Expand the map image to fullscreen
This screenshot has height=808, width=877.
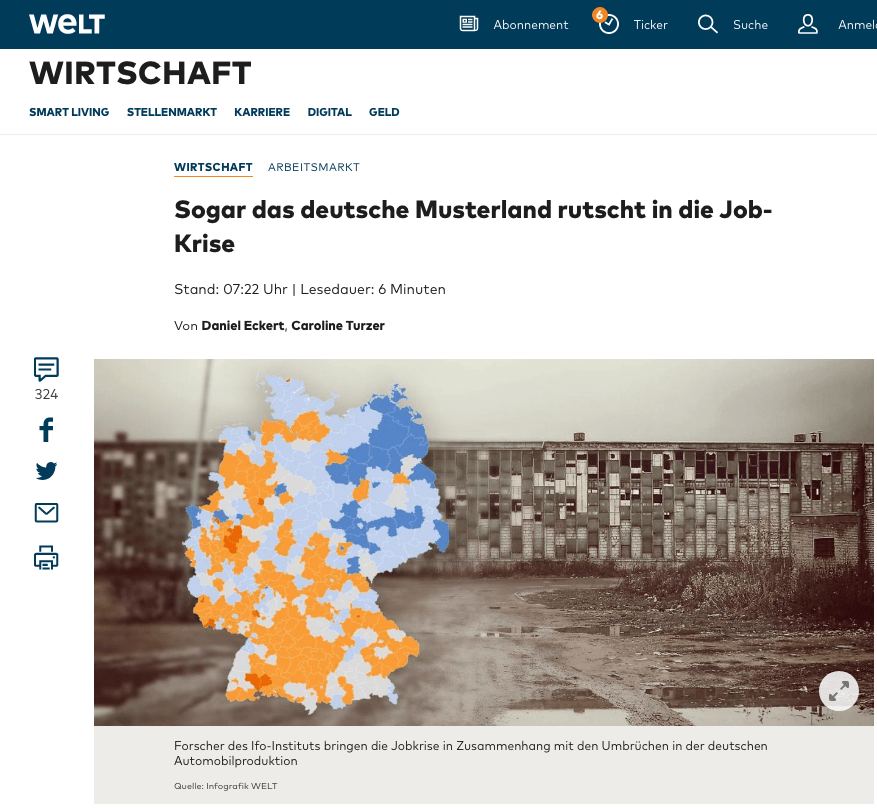[x=839, y=690]
